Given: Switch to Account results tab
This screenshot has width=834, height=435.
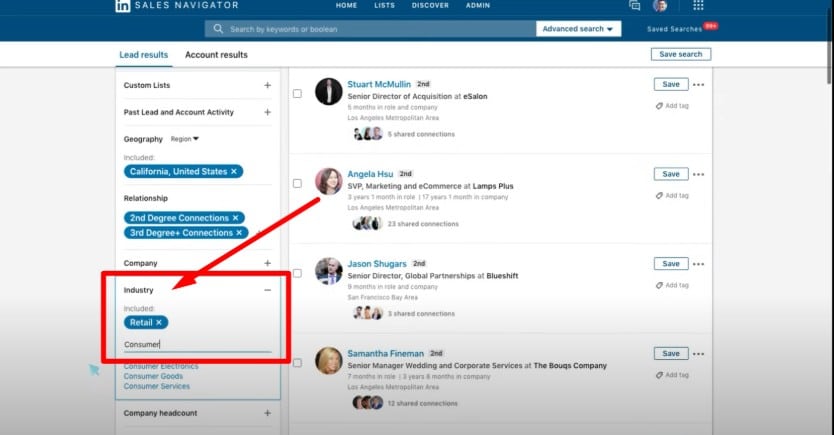Looking at the screenshot, I should 216,55.
